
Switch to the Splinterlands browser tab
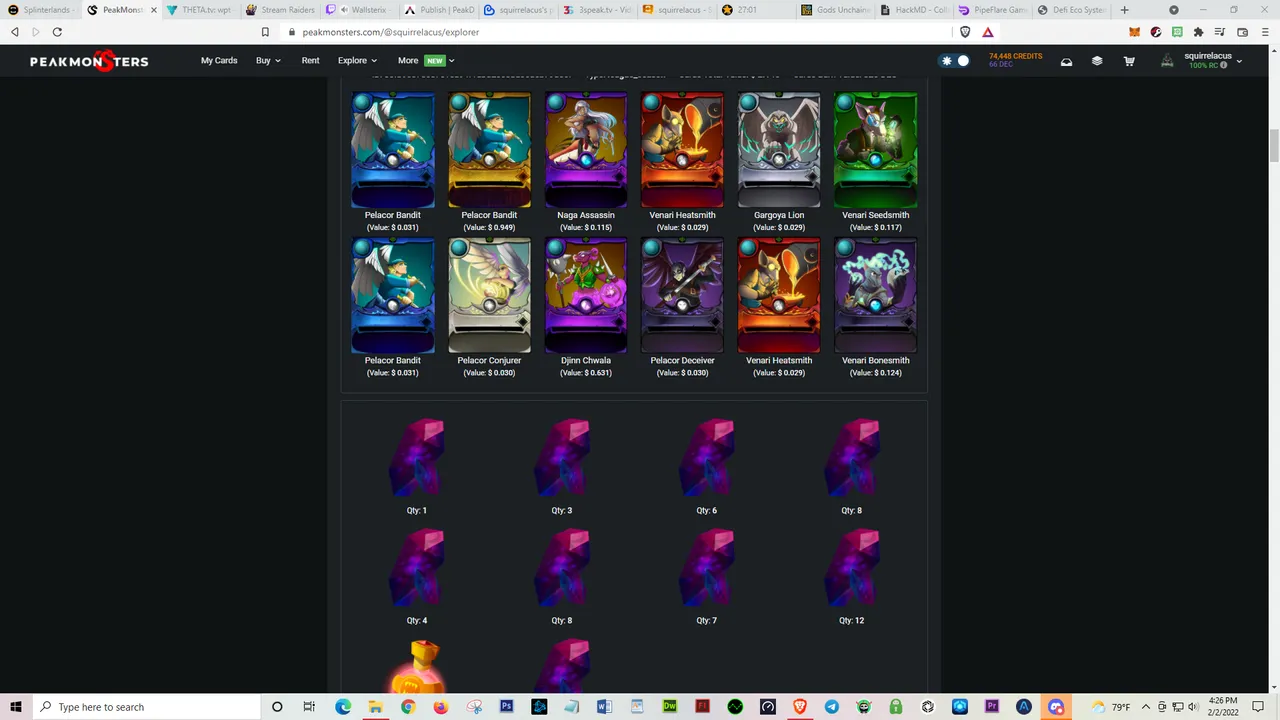(40, 10)
